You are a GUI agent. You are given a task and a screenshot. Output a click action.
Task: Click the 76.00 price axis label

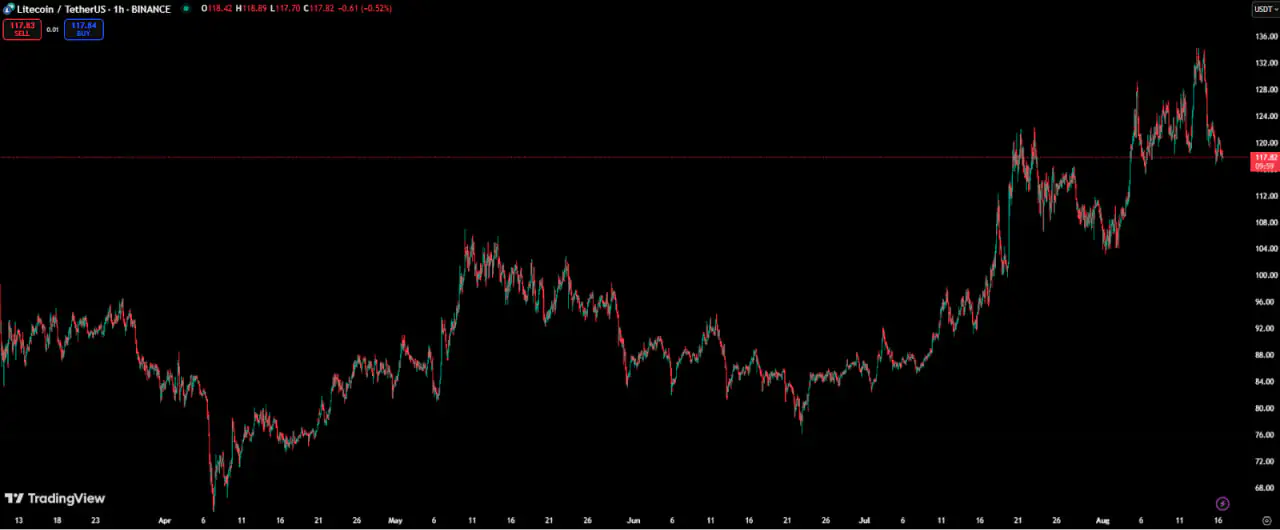click(x=1266, y=435)
